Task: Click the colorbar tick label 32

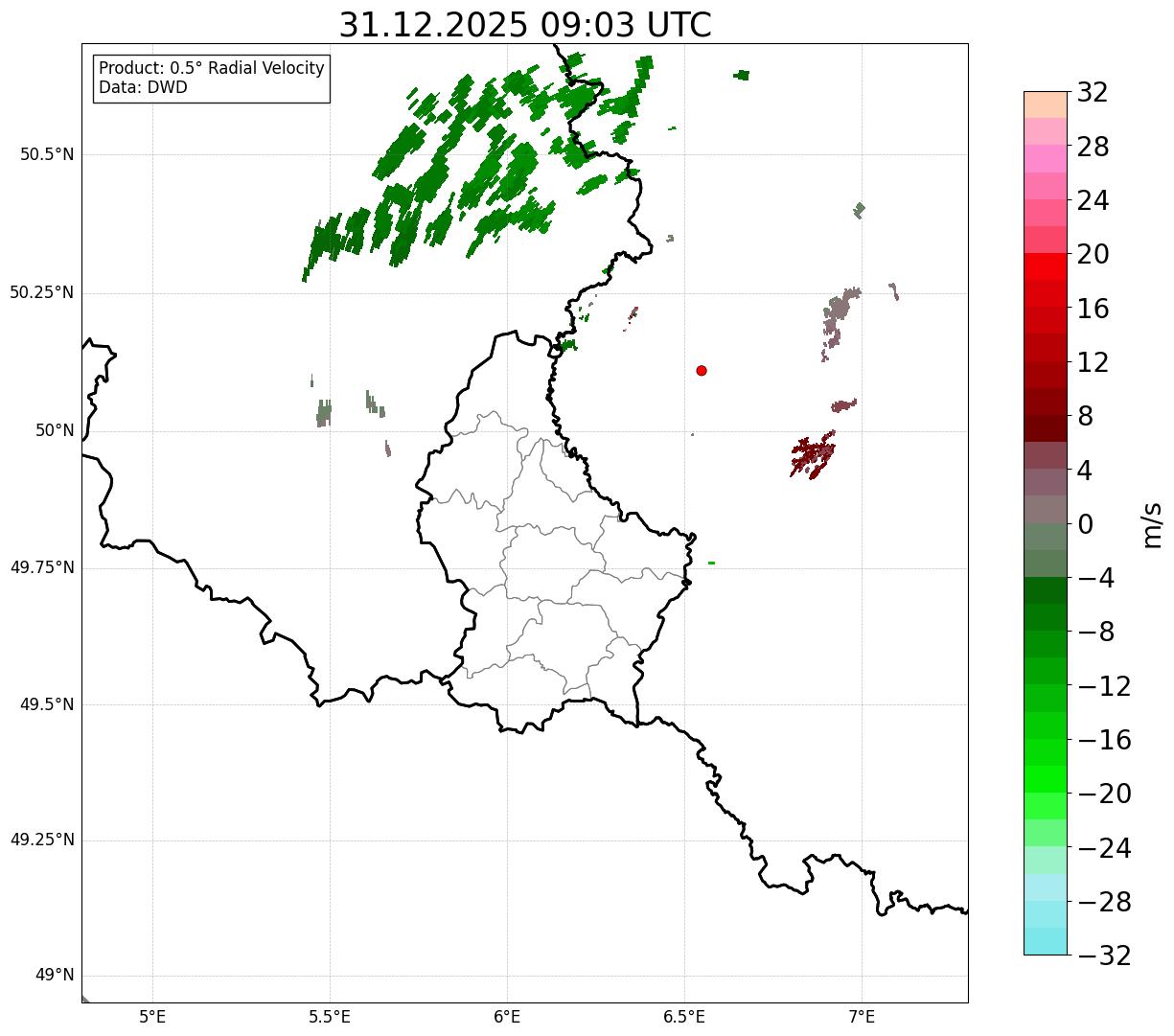Action: coord(1093,93)
